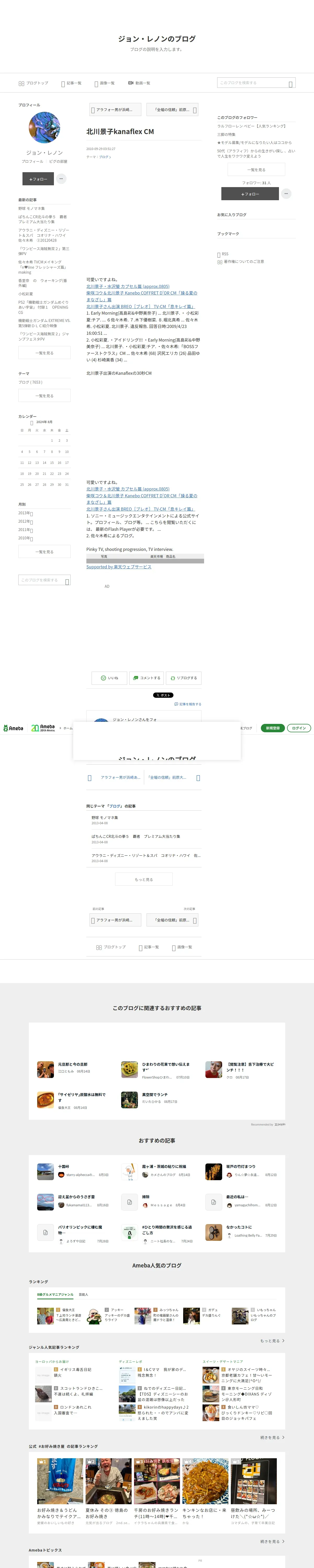Open Supported by 楽天ウェブサービス link

click(119, 567)
